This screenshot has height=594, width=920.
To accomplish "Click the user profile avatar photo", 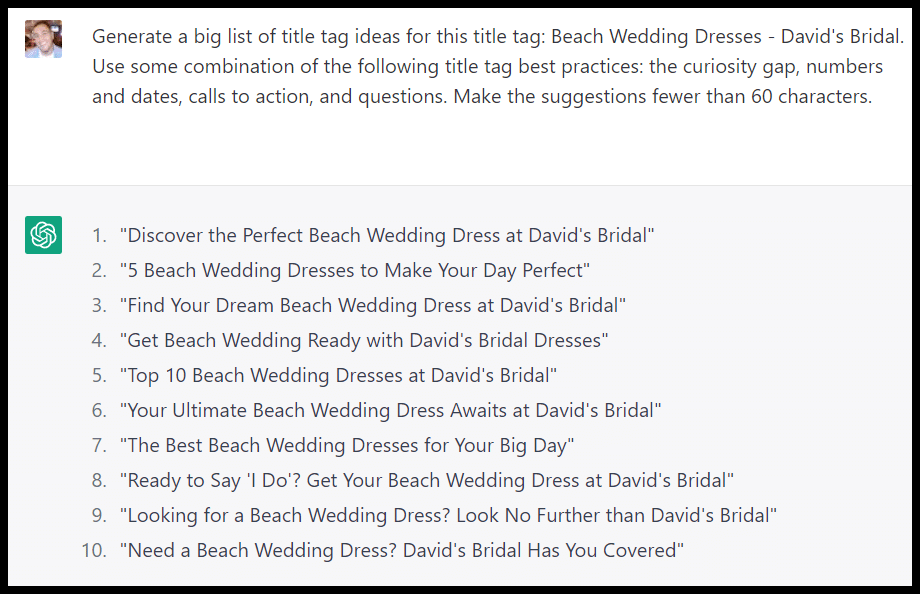I will click(43, 39).
